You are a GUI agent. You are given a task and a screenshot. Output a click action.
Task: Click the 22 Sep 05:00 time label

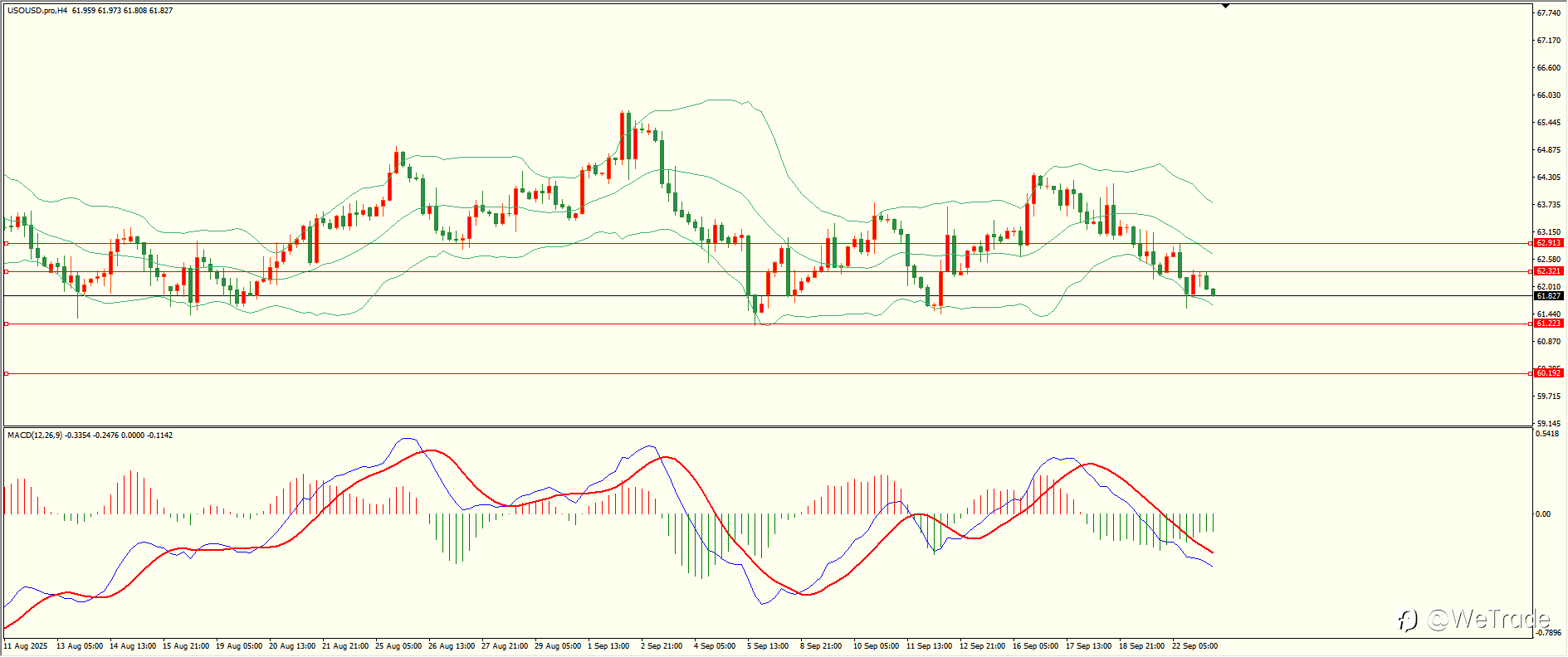point(1194,646)
